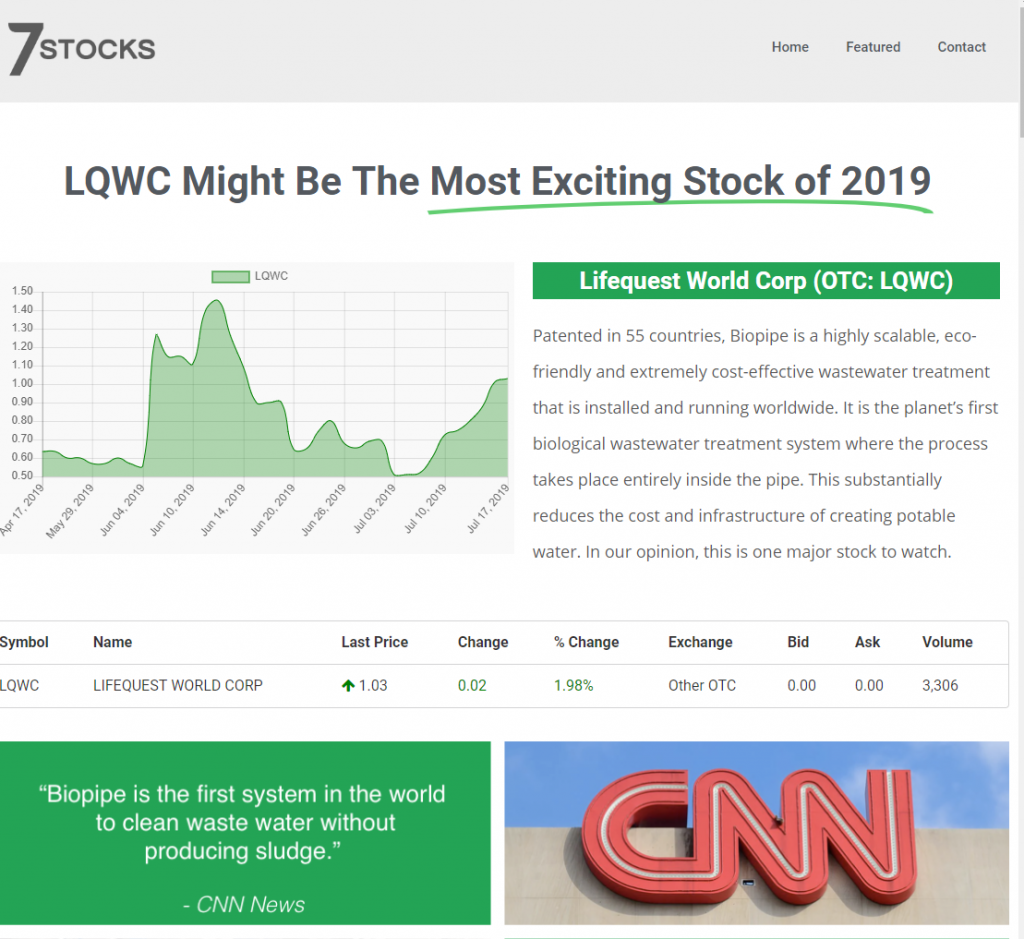Click the green up arrow beside 1.03
The image size is (1024, 939).
(x=348, y=686)
